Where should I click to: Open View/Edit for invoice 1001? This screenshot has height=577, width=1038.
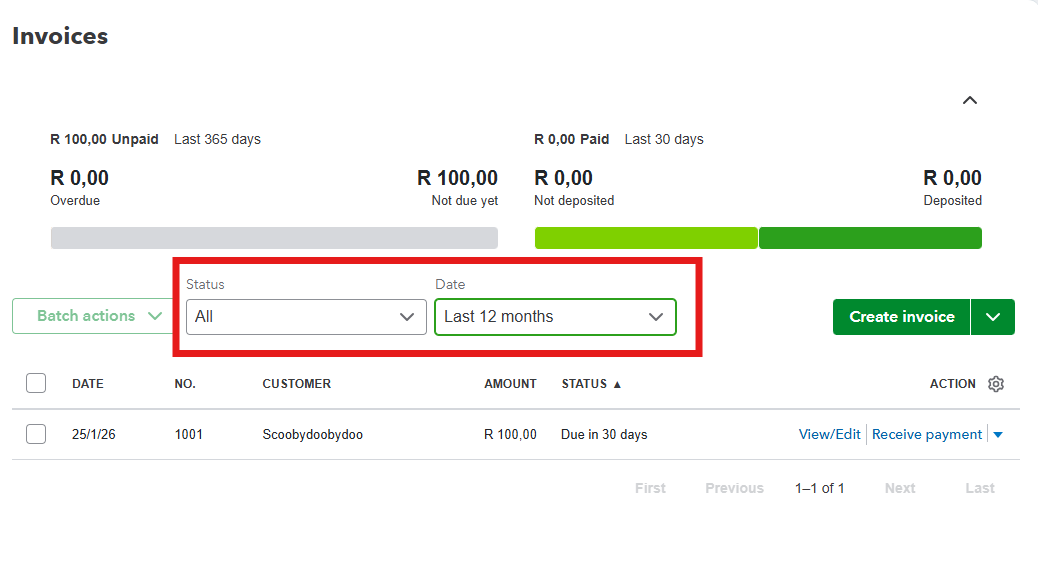coord(829,434)
